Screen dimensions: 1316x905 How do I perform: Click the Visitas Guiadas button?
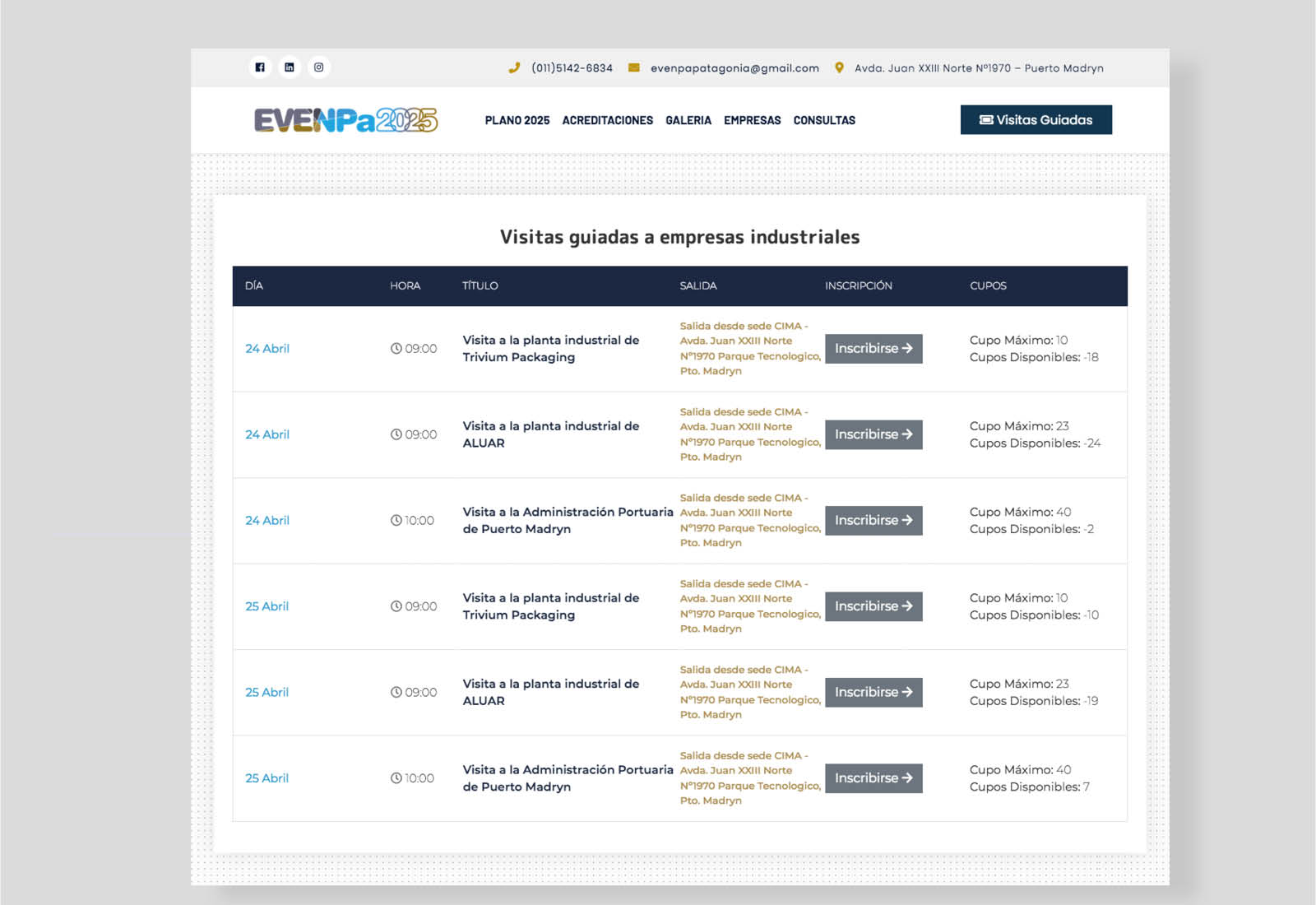1036,120
